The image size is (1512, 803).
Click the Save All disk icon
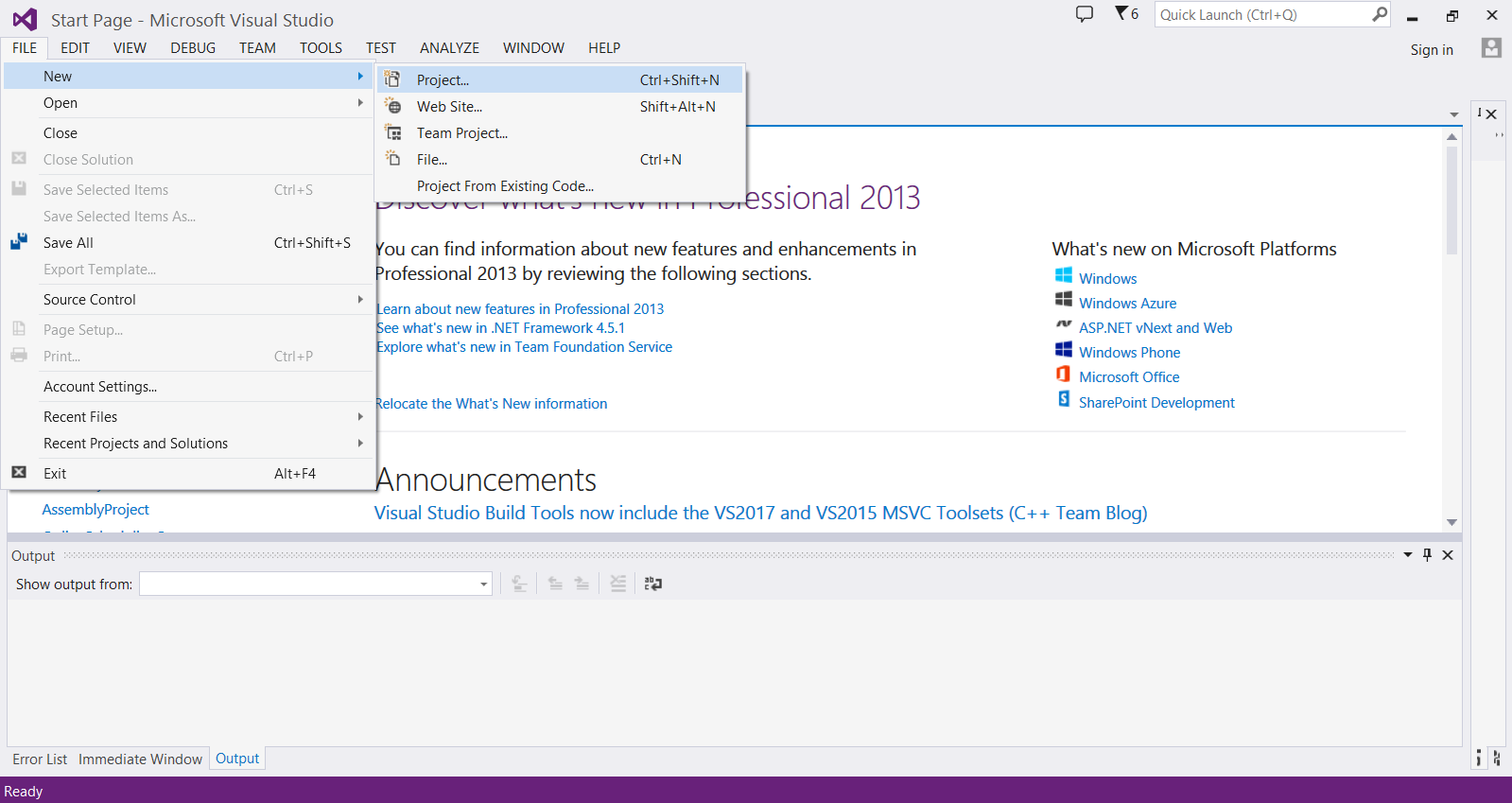[x=19, y=242]
